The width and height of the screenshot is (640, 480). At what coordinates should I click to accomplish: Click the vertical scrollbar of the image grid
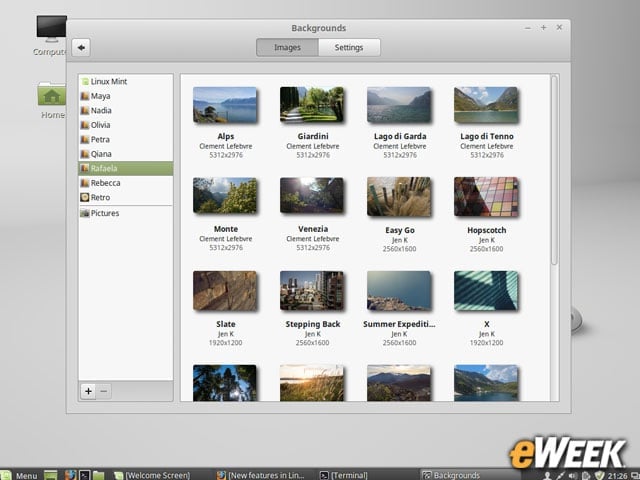(x=554, y=171)
